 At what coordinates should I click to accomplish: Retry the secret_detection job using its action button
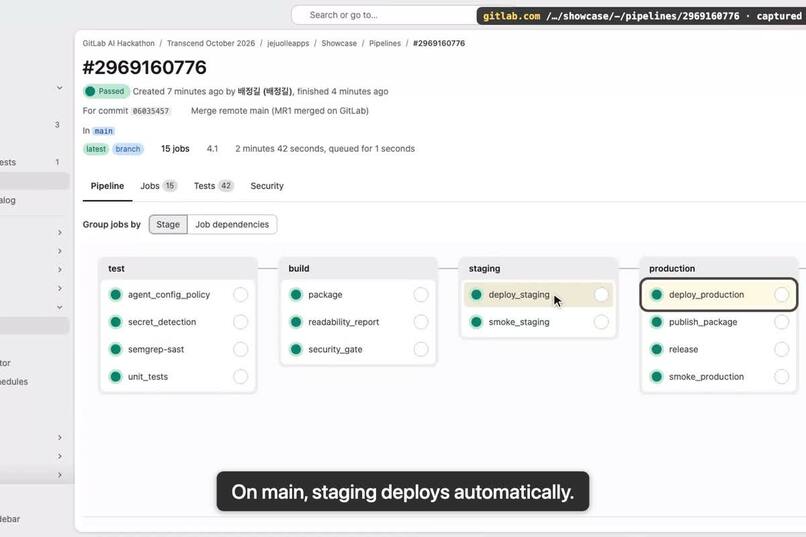click(240, 322)
